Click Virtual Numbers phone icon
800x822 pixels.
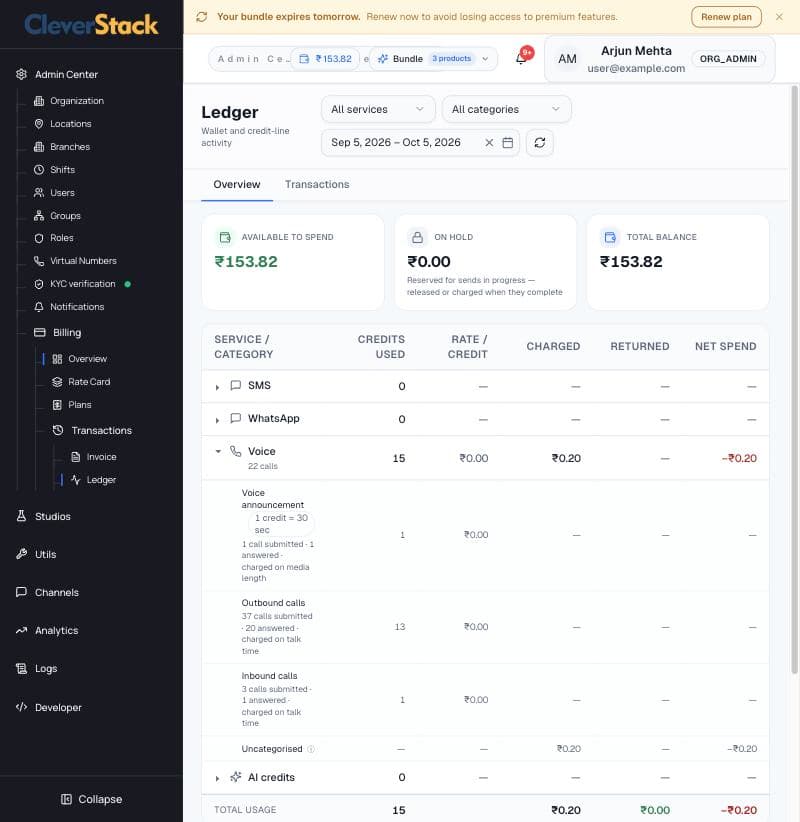39,261
